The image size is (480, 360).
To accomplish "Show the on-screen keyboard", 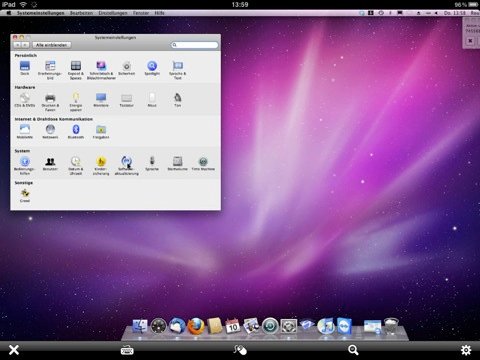I will [x=127, y=350].
